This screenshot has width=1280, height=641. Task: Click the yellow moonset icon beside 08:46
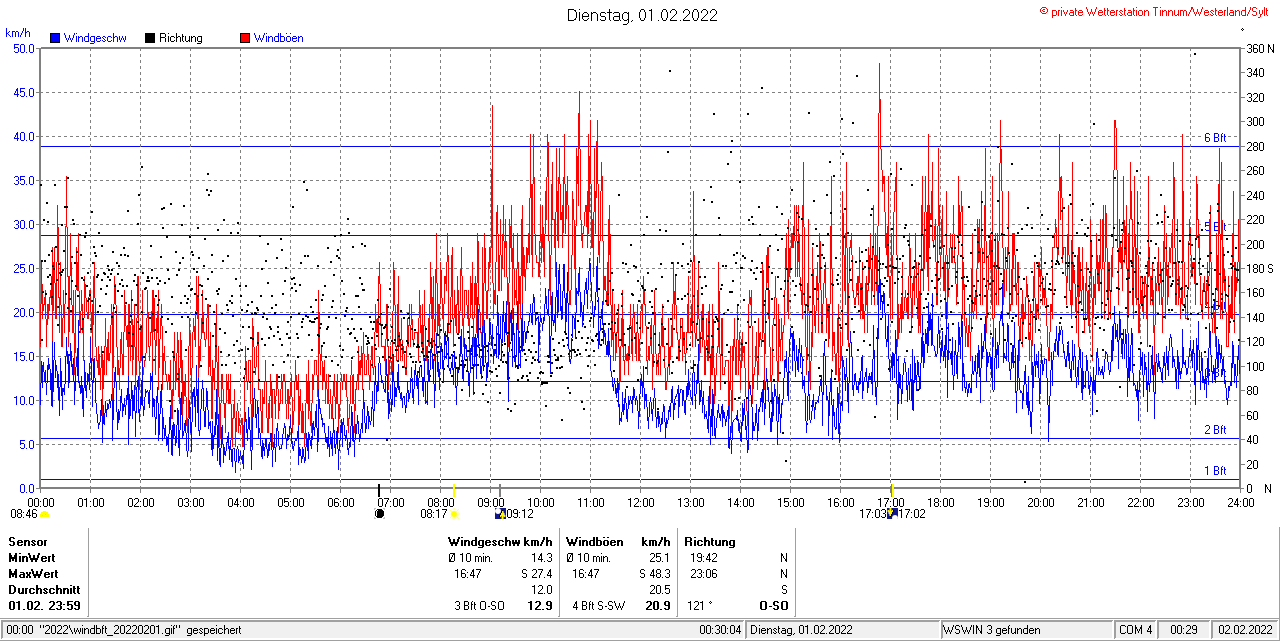point(44,514)
